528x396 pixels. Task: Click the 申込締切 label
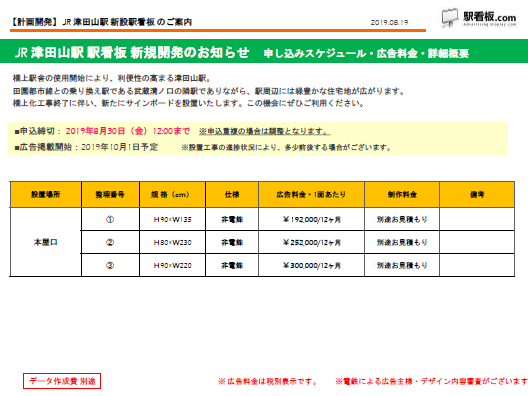[38, 131]
